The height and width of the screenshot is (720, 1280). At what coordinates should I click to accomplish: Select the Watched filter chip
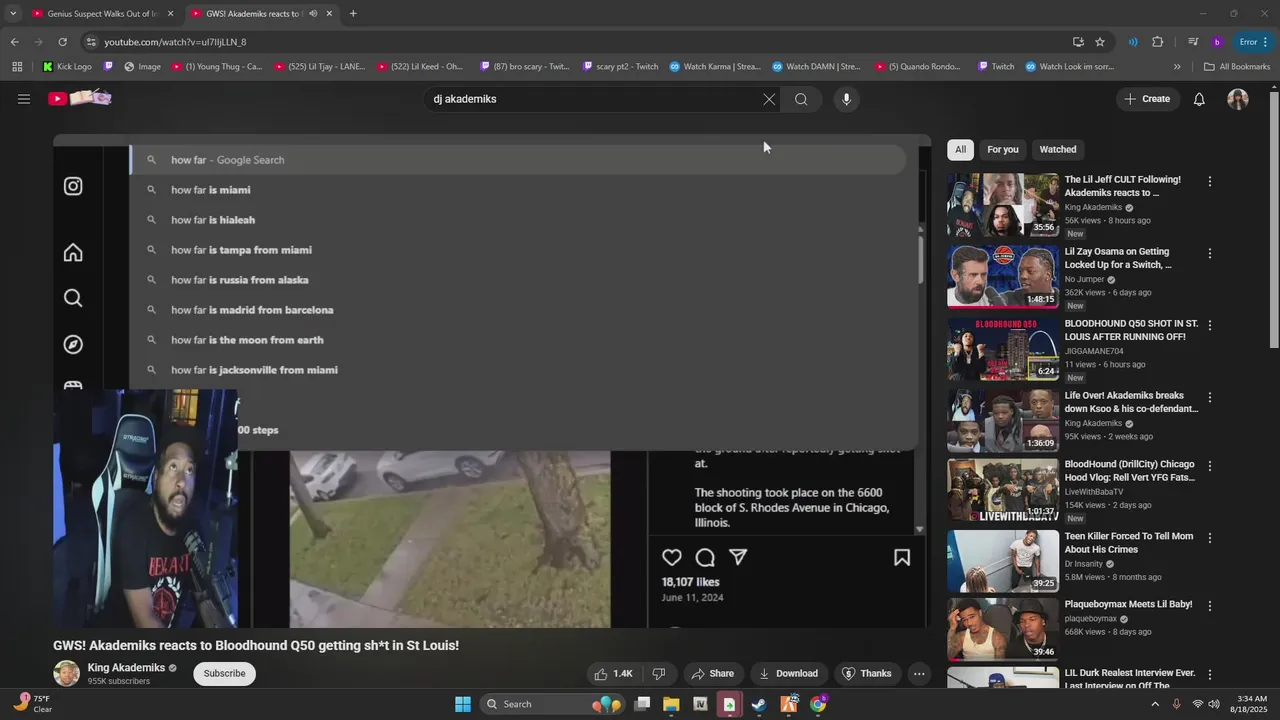[x=1058, y=149]
